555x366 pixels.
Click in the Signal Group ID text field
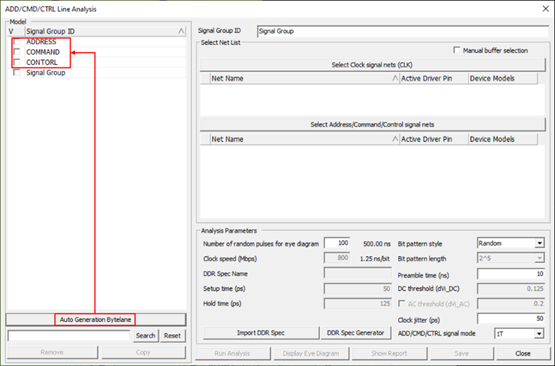(x=403, y=31)
